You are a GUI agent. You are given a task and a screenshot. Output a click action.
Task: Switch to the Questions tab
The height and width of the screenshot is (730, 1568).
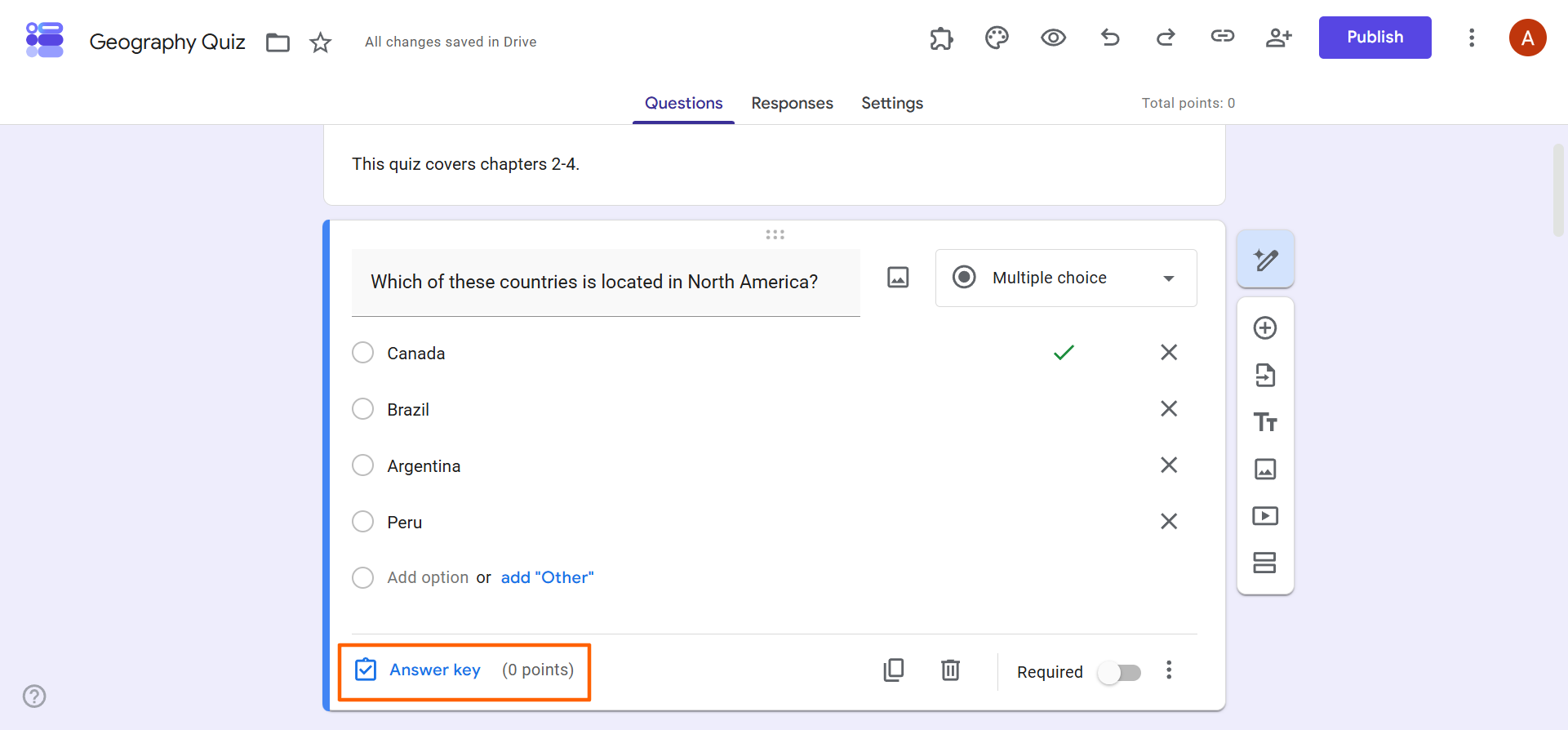(x=683, y=104)
